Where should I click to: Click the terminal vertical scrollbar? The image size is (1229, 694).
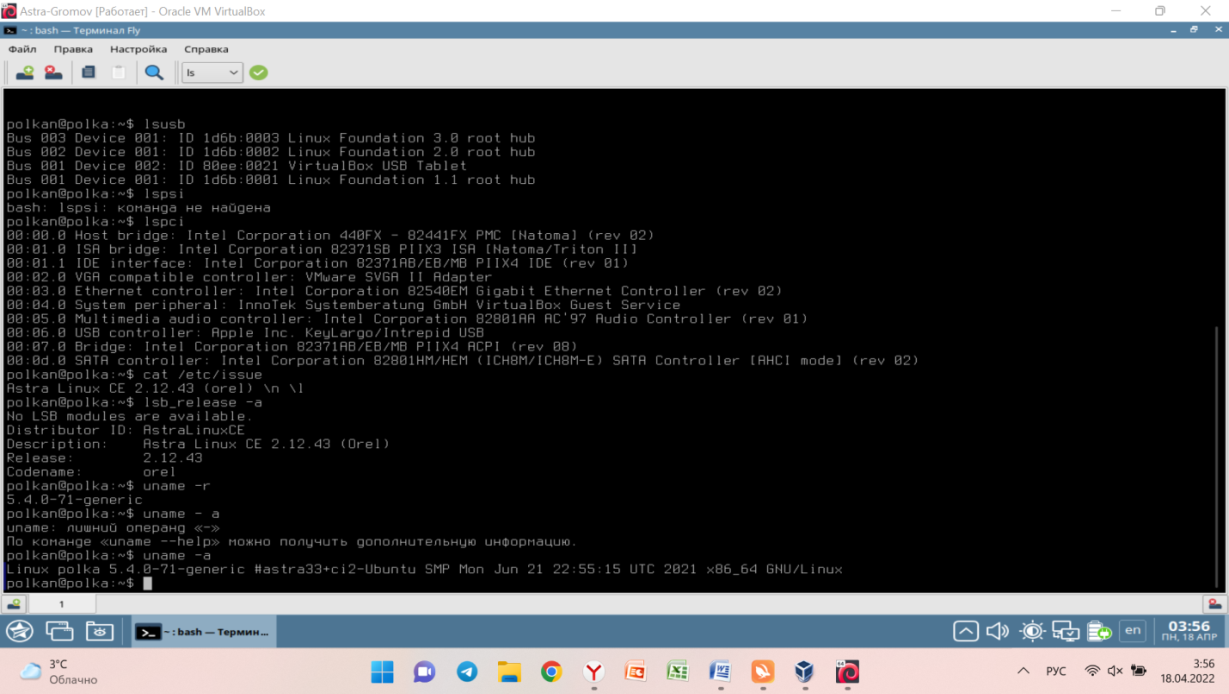1218,457
